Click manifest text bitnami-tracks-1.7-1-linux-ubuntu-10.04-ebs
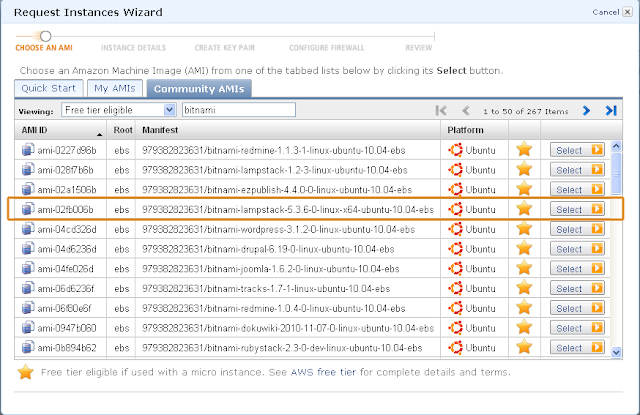Image resolution: width=640 pixels, height=415 pixels. point(298,289)
